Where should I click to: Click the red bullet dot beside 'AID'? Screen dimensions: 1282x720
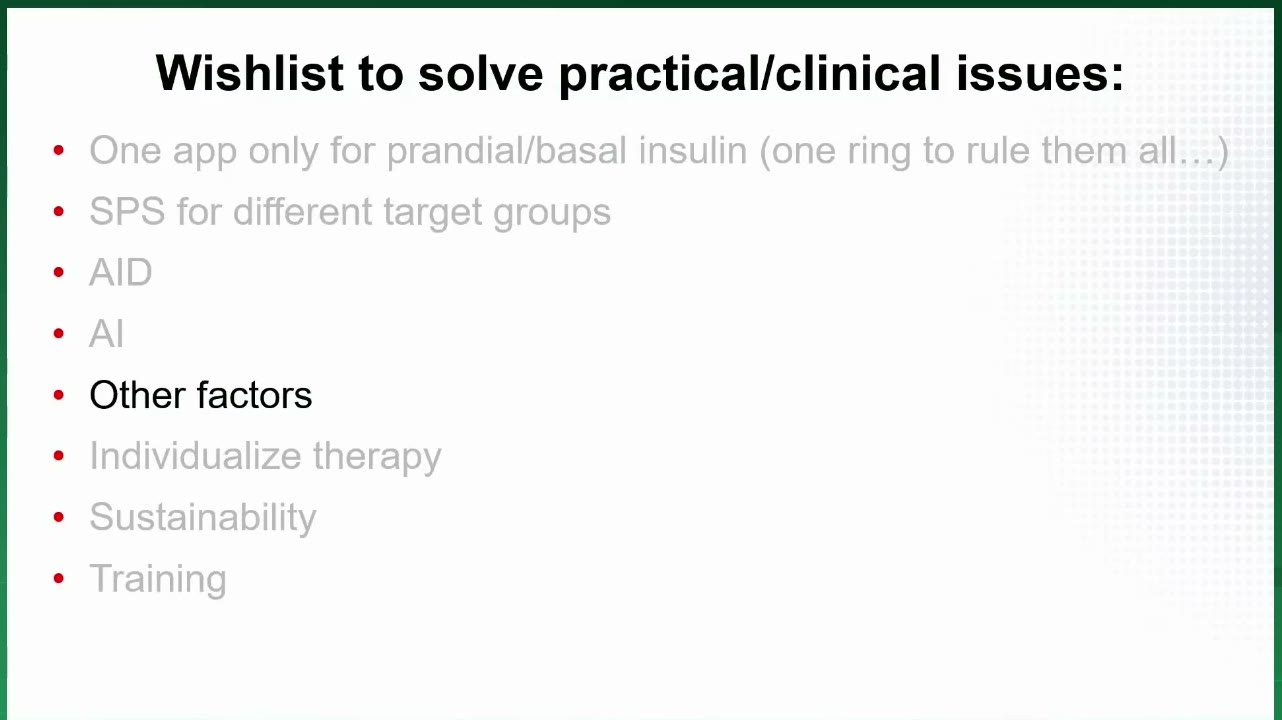click(x=59, y=273)
